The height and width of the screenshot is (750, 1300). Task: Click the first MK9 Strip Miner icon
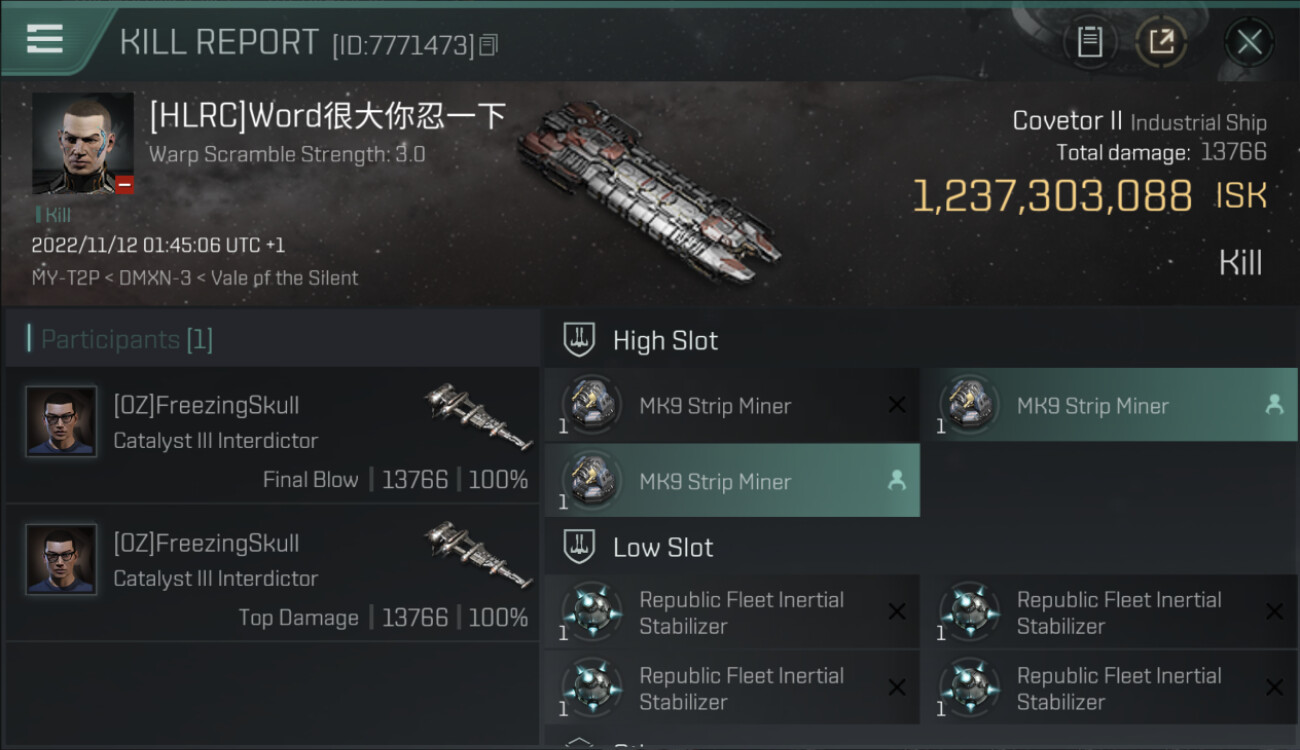pyautogui.click(x=592, y=405)
